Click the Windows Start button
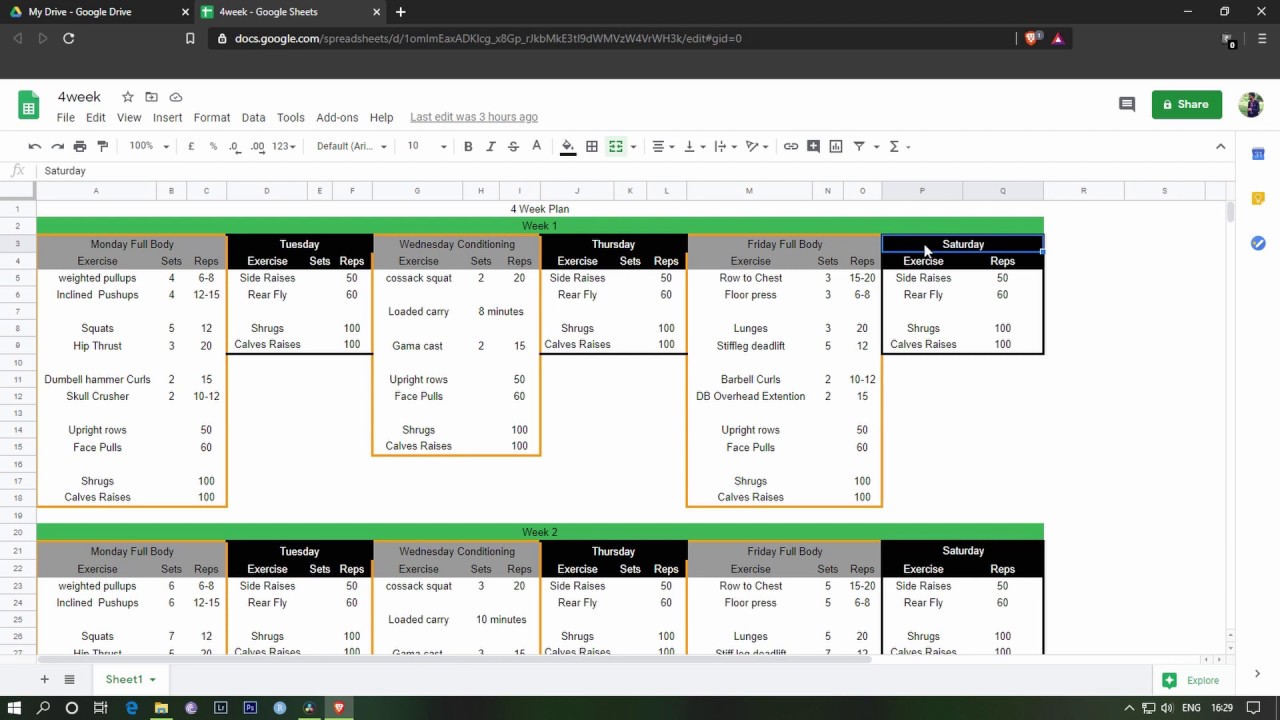The height and width of the screenshot is (720, 1280). [x=15, y=708]
